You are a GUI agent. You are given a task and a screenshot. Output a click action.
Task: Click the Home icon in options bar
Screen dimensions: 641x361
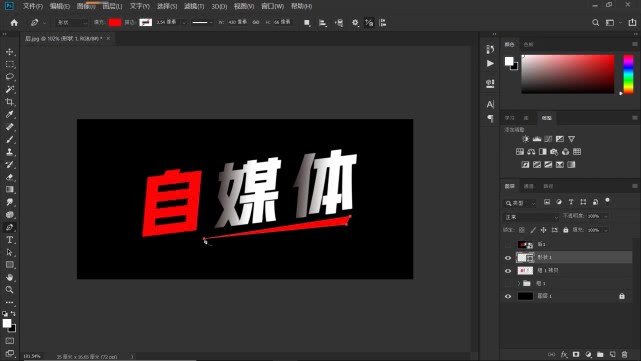(14, 23)
